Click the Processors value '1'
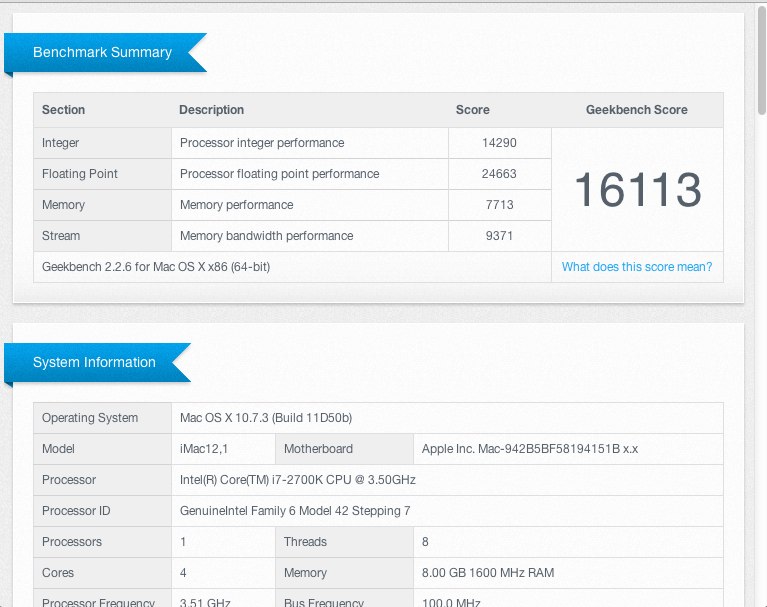Viewport: 767px width, 607px height. (183, 541)
